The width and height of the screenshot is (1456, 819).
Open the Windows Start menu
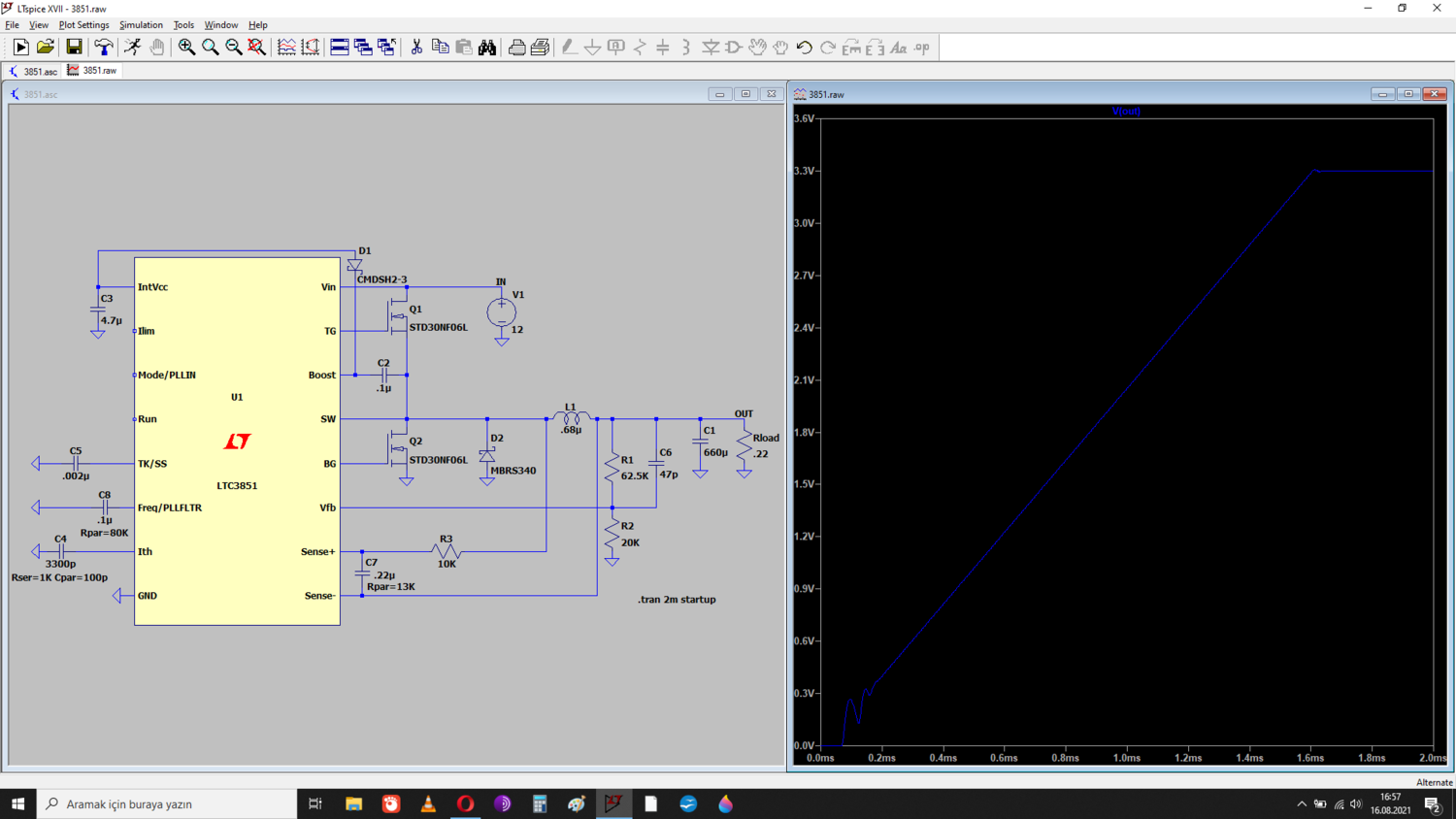(x=17, y=803)
